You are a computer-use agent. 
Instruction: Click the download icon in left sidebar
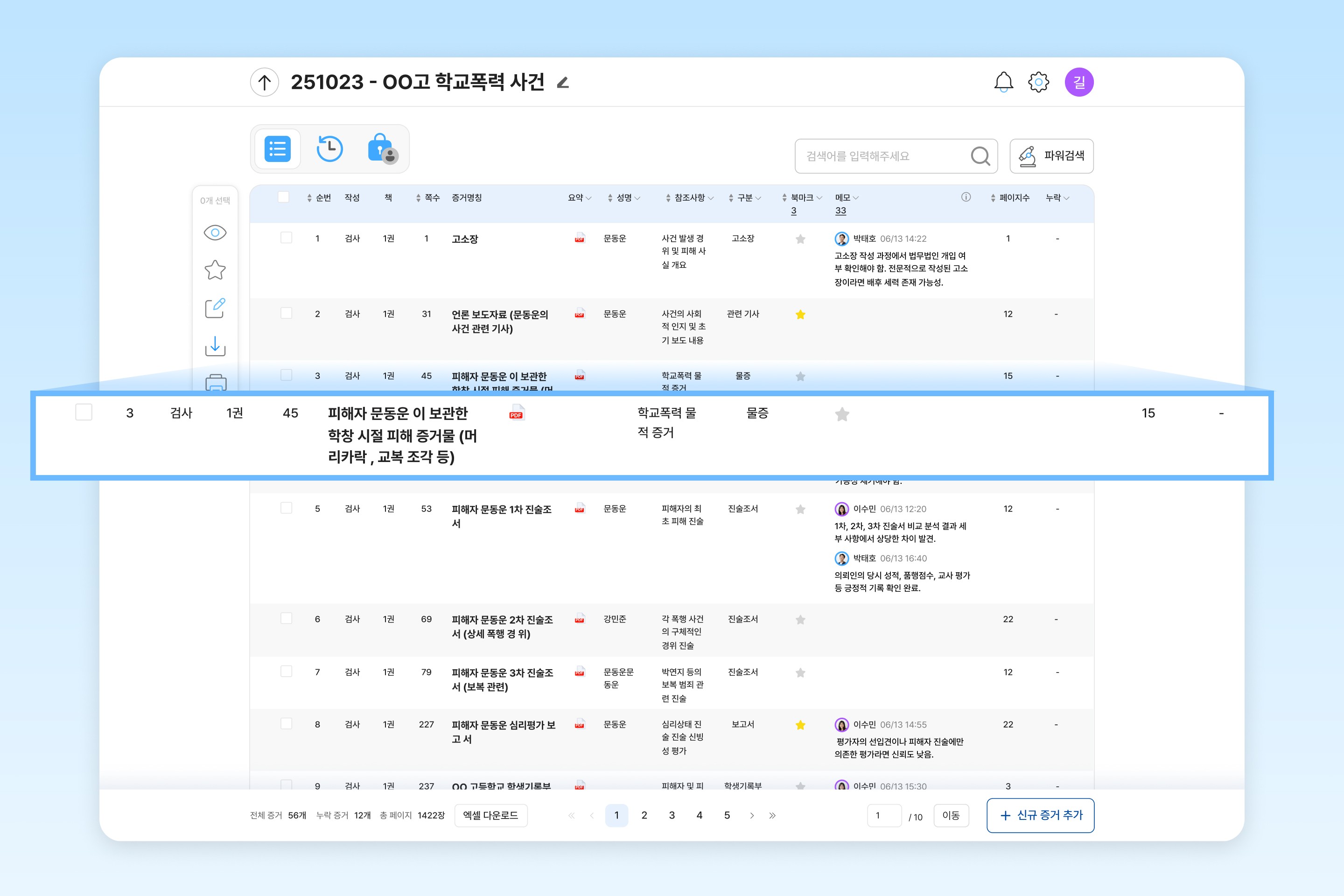pos(215,346)
